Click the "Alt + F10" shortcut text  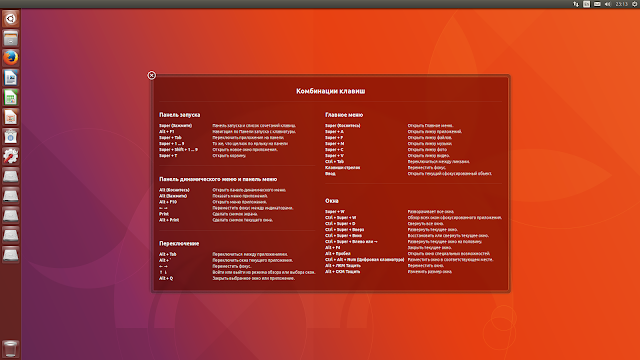(x=168, y=202)
